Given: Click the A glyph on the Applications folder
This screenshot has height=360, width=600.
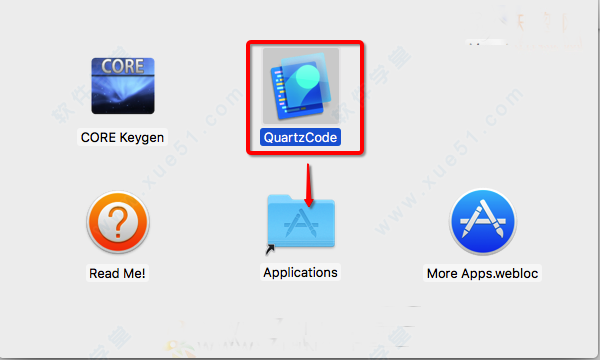Looking at the screenshot, I should pos(302,225).
